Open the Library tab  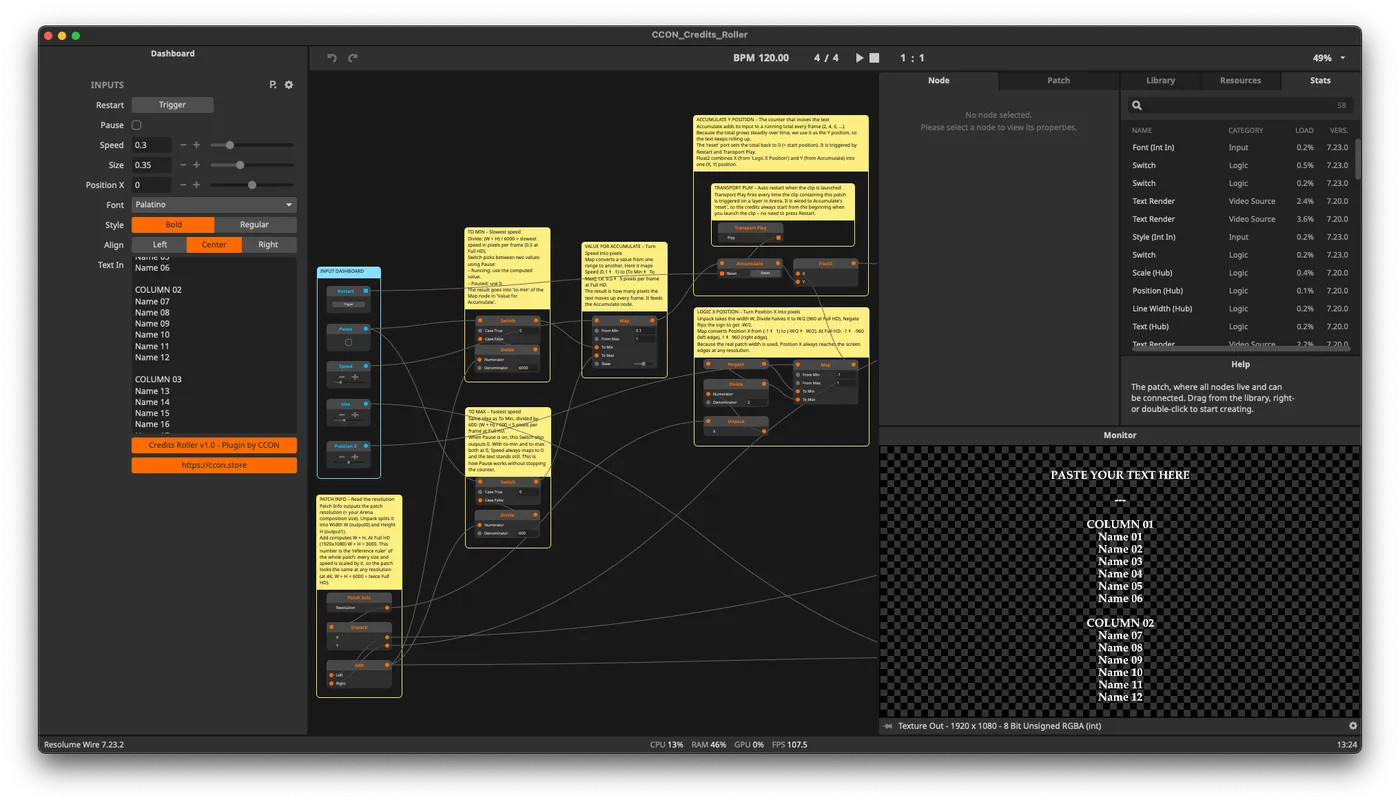[x=1160, y=80]
